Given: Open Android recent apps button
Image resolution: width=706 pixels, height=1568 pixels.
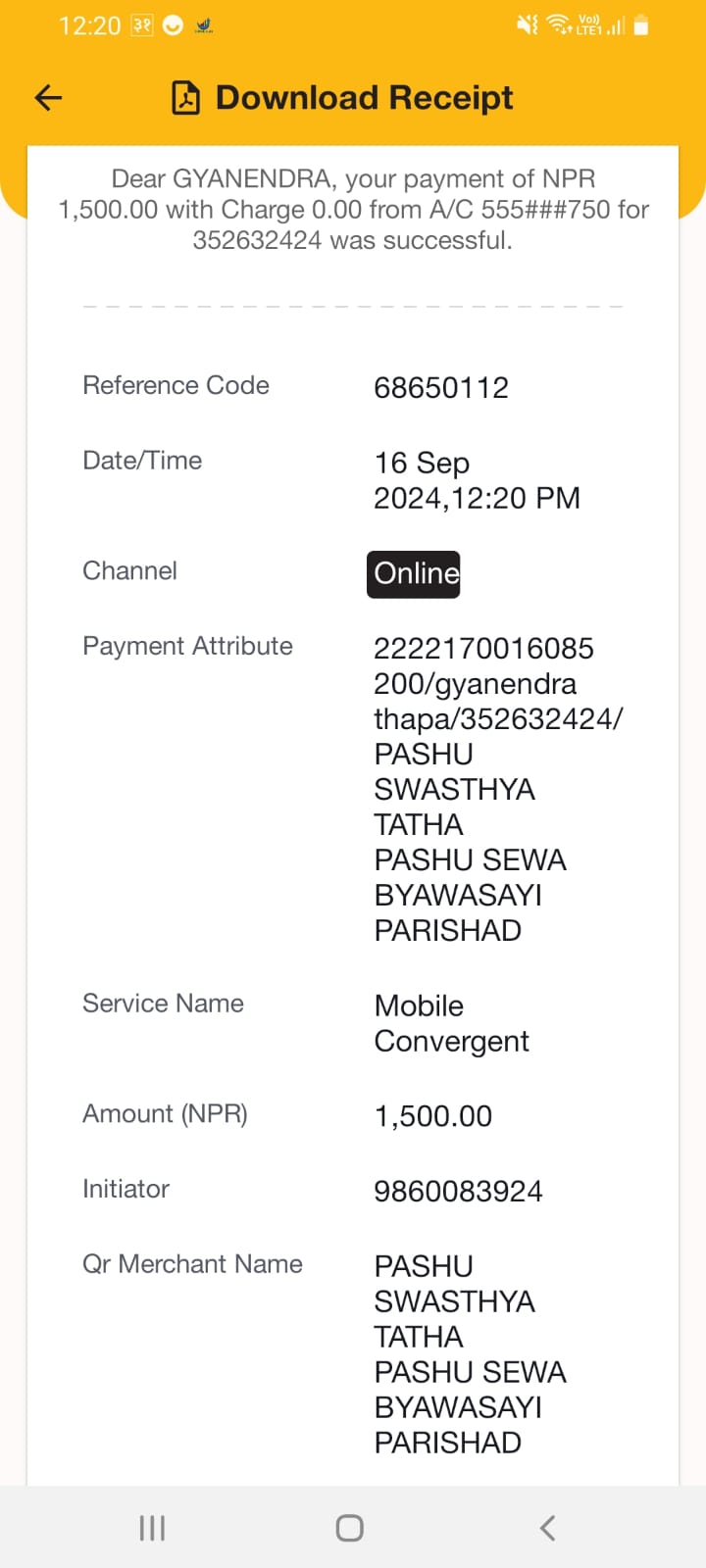Looking at the screenshot, I should 152,1528.
